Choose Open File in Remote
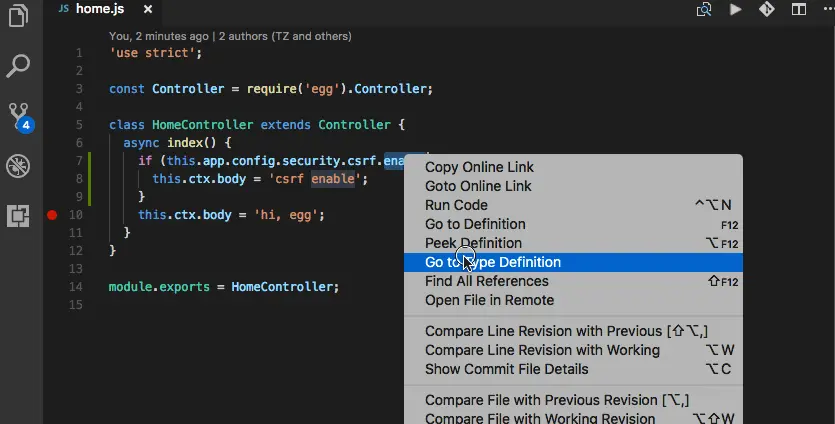Image resolution: width=835 pixels, height=424 pixels. (x=573, y=300)
